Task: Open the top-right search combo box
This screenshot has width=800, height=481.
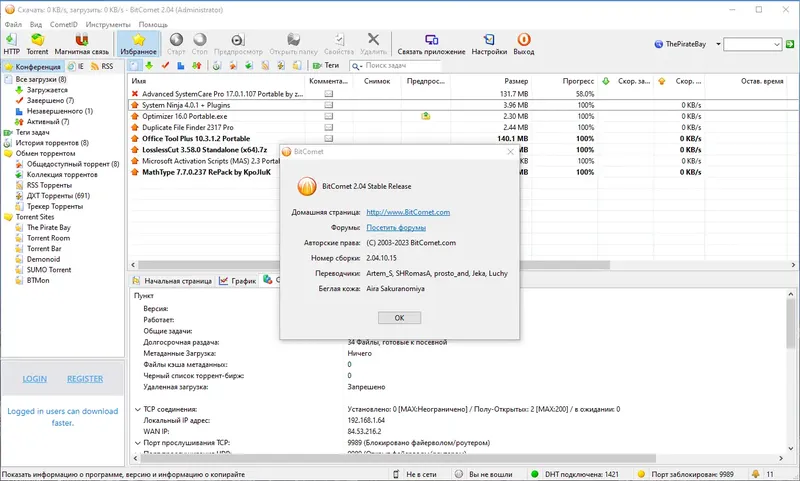Action: tap(753, 44)
